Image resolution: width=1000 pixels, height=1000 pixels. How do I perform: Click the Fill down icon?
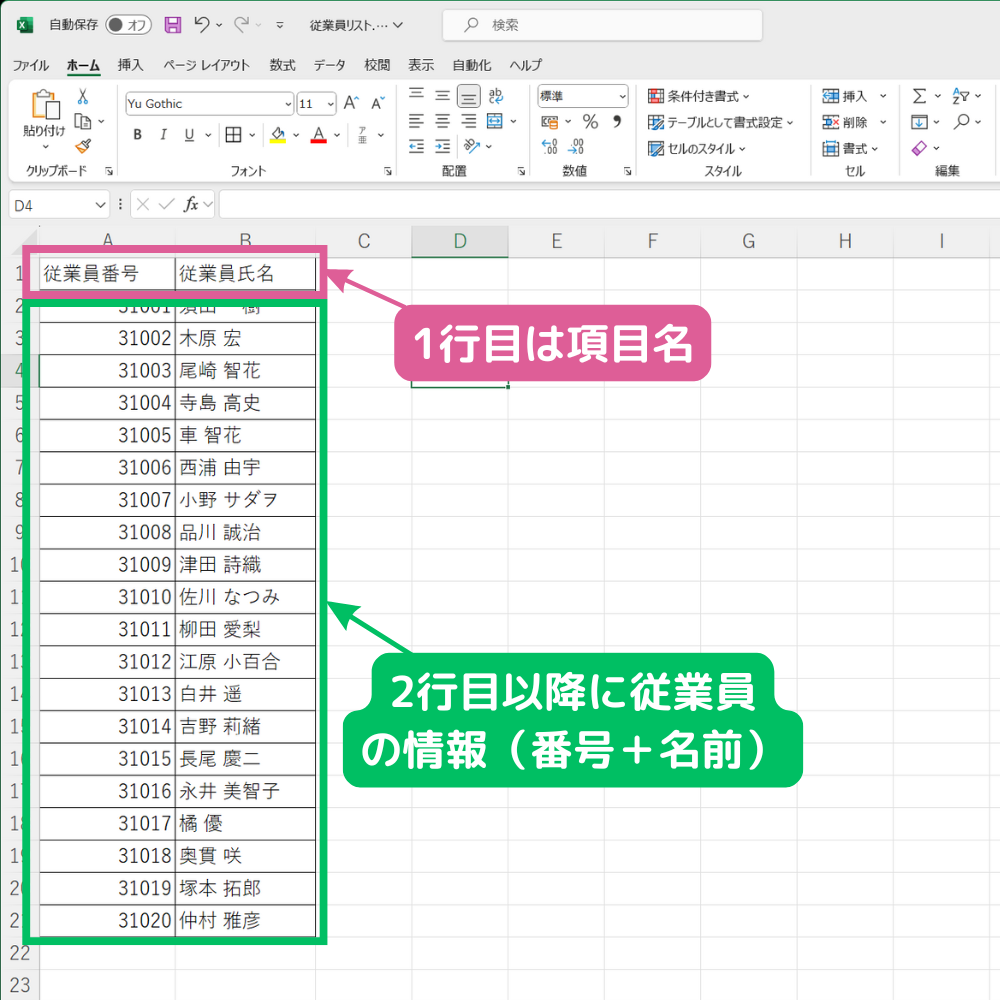(919, 122)
